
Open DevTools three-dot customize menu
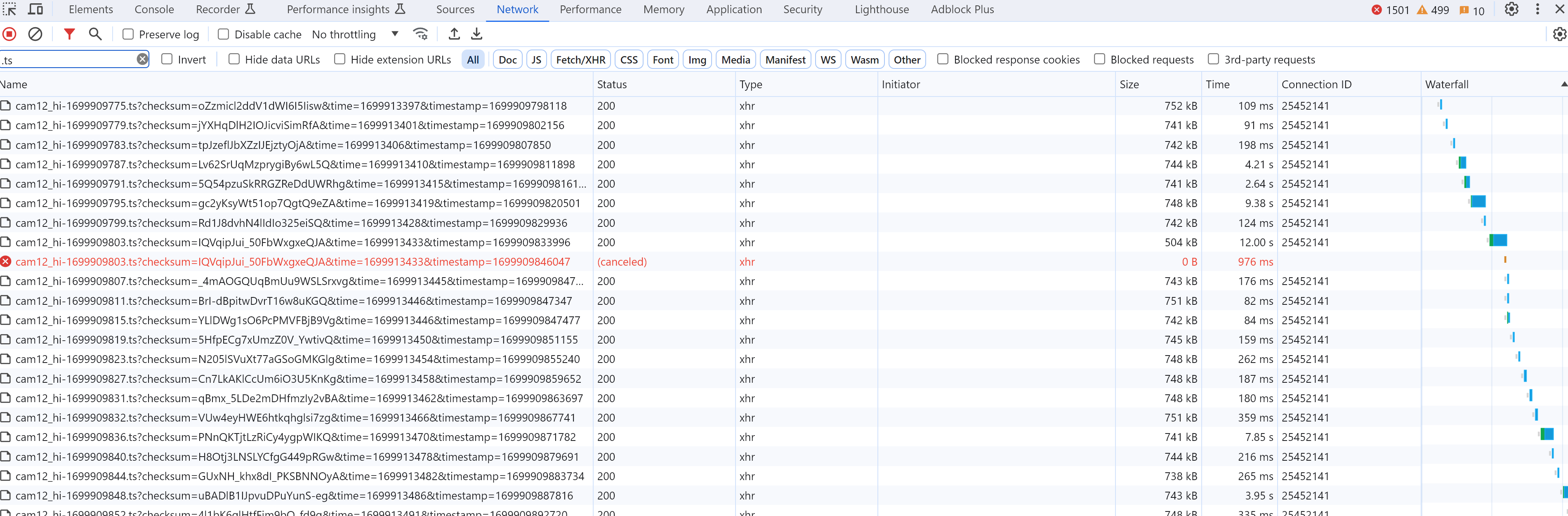pyautogui.click(x=1537, y=9)
